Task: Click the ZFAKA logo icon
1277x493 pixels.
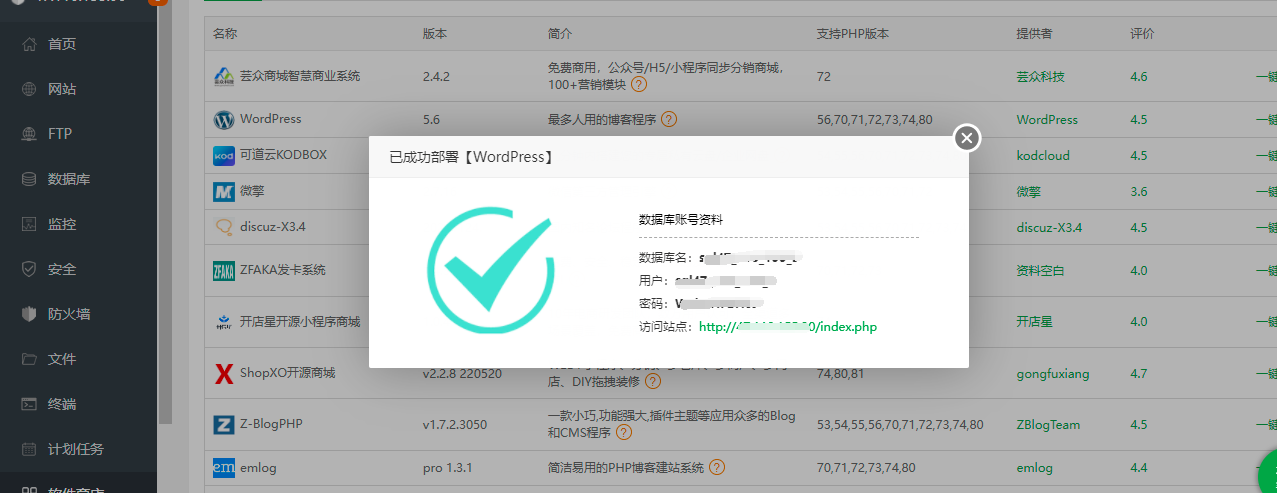Action: pyautogui.click(x=224, y=270)
